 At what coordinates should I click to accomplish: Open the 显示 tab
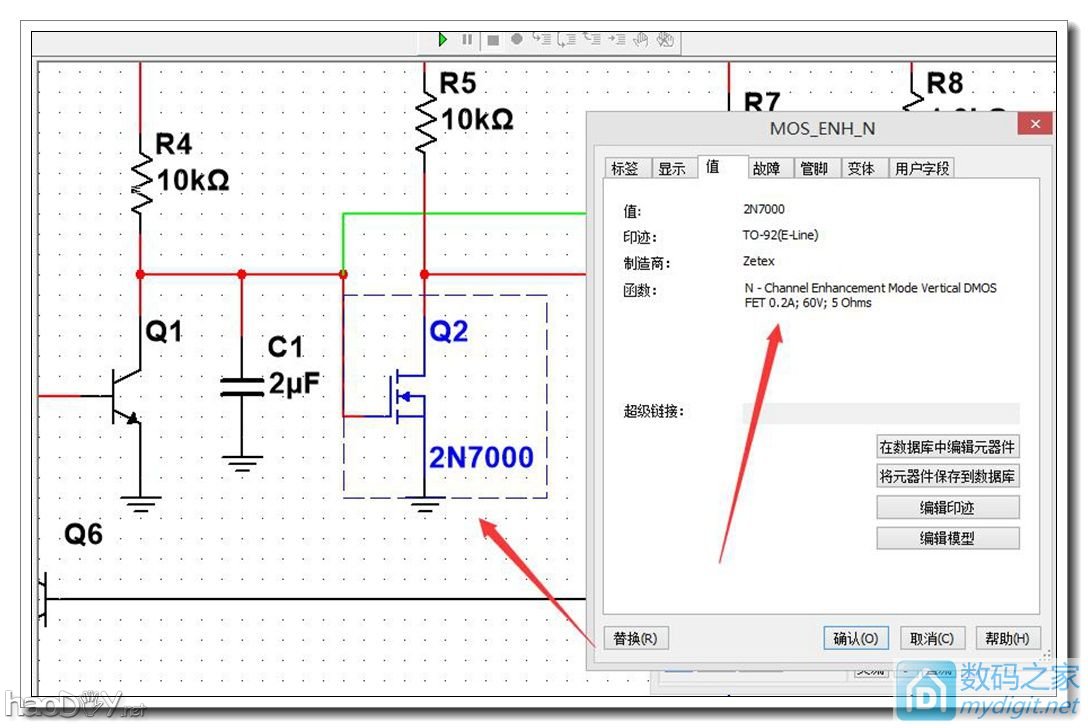coord(671,169)
